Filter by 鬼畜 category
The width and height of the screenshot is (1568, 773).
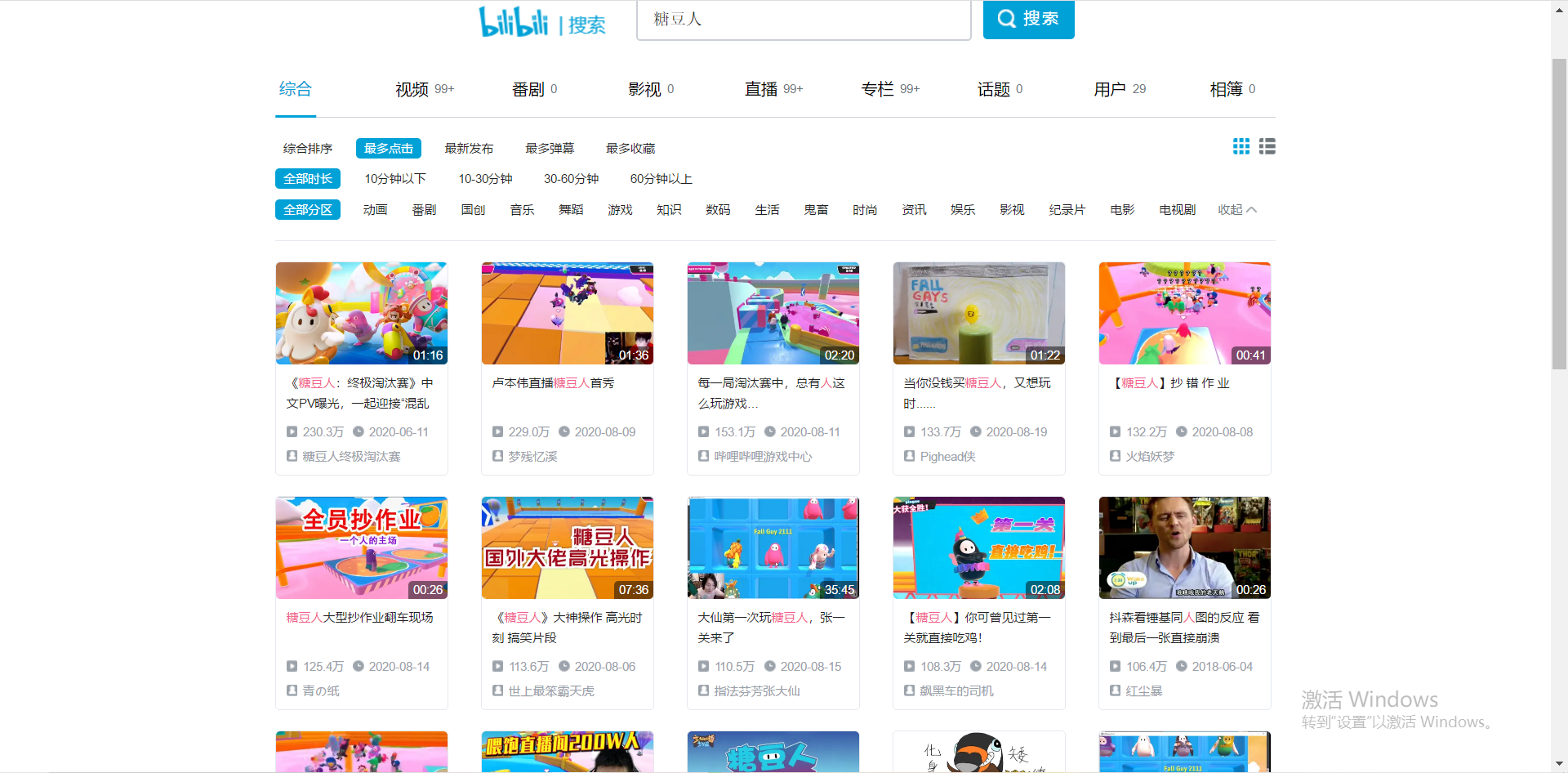point(816,209)
